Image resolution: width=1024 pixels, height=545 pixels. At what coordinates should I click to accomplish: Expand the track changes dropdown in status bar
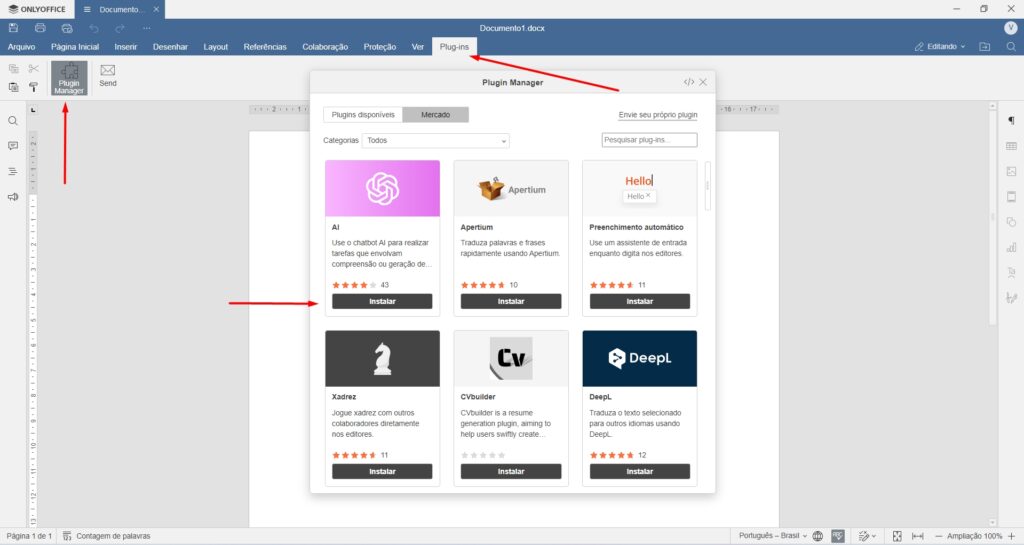pyautogui.click(x=868, y=536)
